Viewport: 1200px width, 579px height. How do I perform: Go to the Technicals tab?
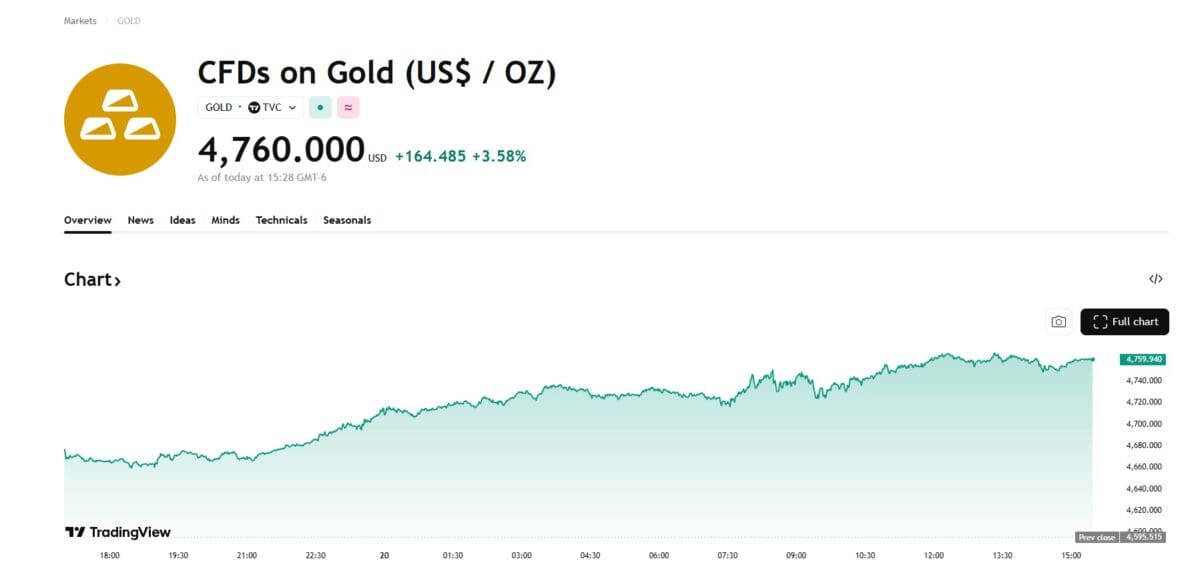coord(281,220)
